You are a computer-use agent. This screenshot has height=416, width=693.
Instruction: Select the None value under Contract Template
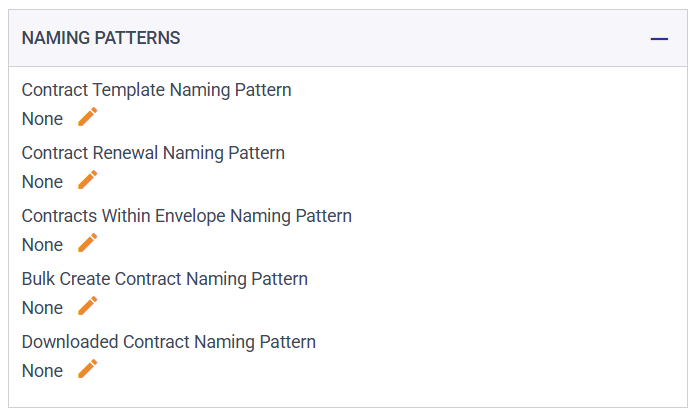(x=42, y=119)
